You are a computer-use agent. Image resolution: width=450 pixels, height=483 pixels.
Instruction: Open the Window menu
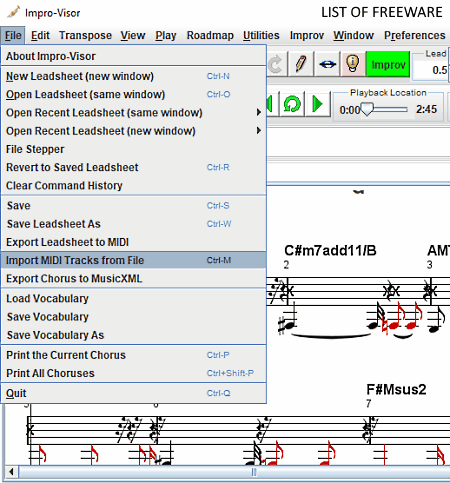(353, 35)
